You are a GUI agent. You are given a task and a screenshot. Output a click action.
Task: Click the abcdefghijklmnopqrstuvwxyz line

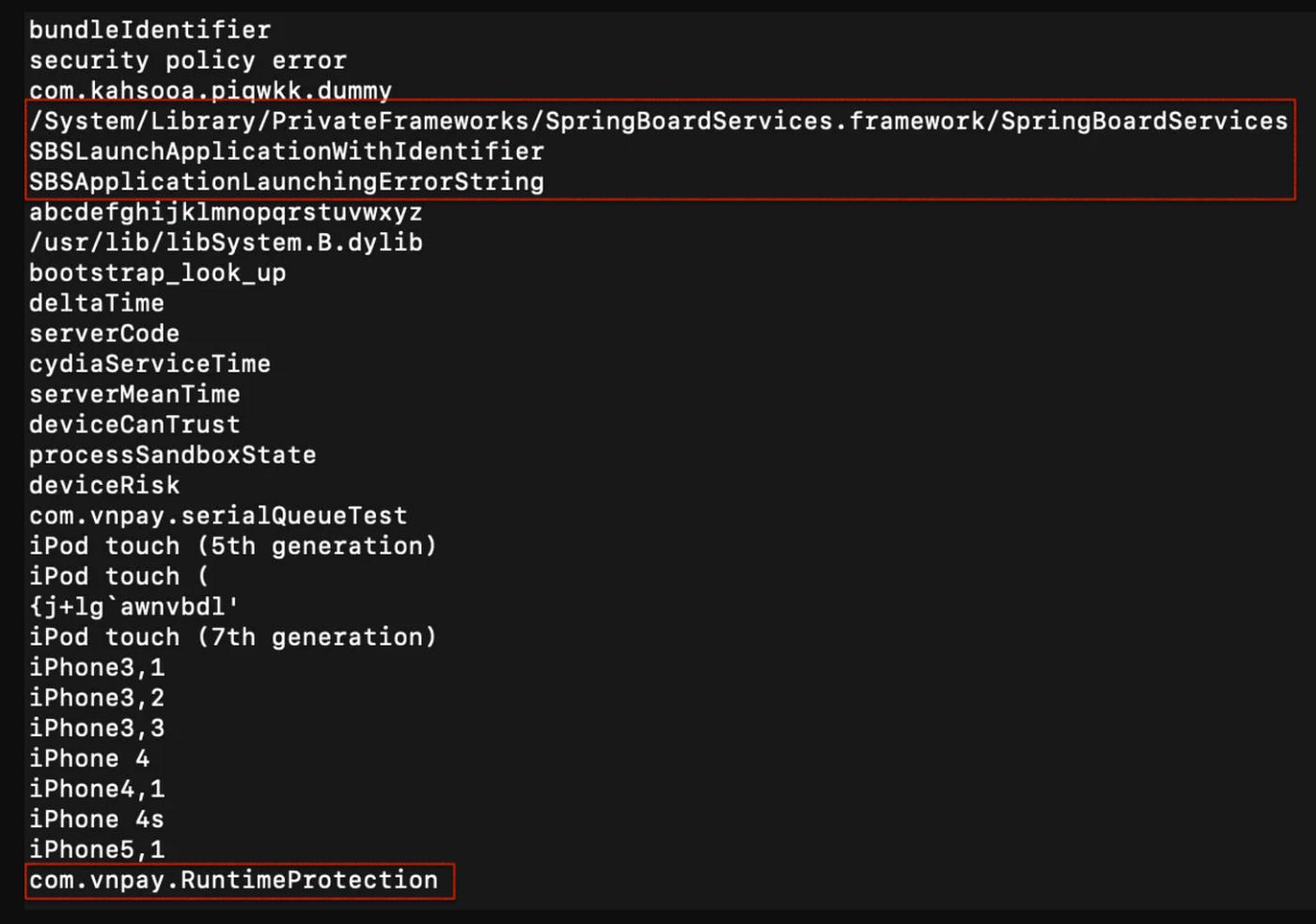point(226,212)
